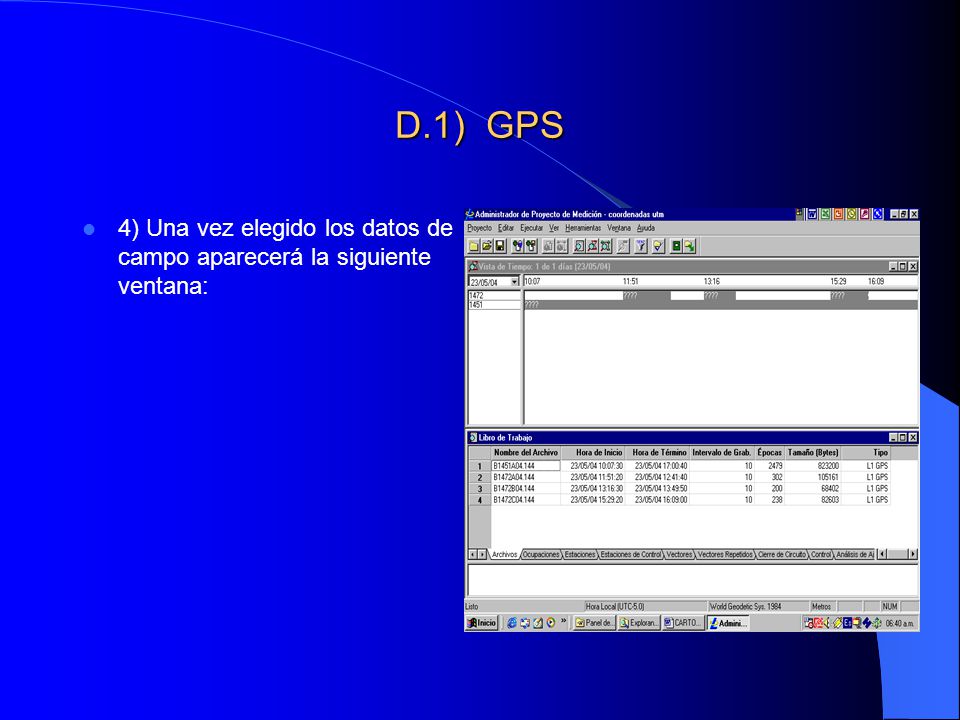Switch to the Estaciones de Control tab
This screenshot has width=960, height=720.
pyautogui.click(x=631, y=555)
